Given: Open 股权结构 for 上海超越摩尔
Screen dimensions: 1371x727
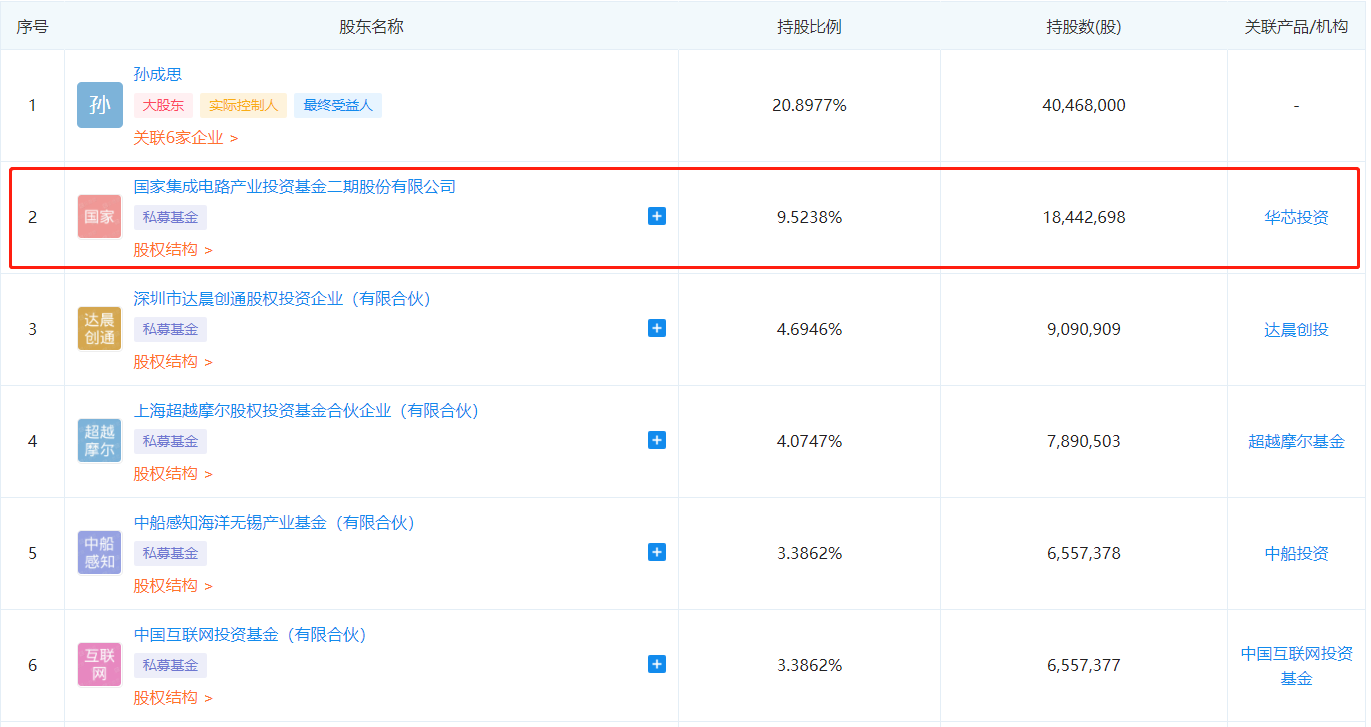Looking at the screenshot, I should click(x=173, y=474).
